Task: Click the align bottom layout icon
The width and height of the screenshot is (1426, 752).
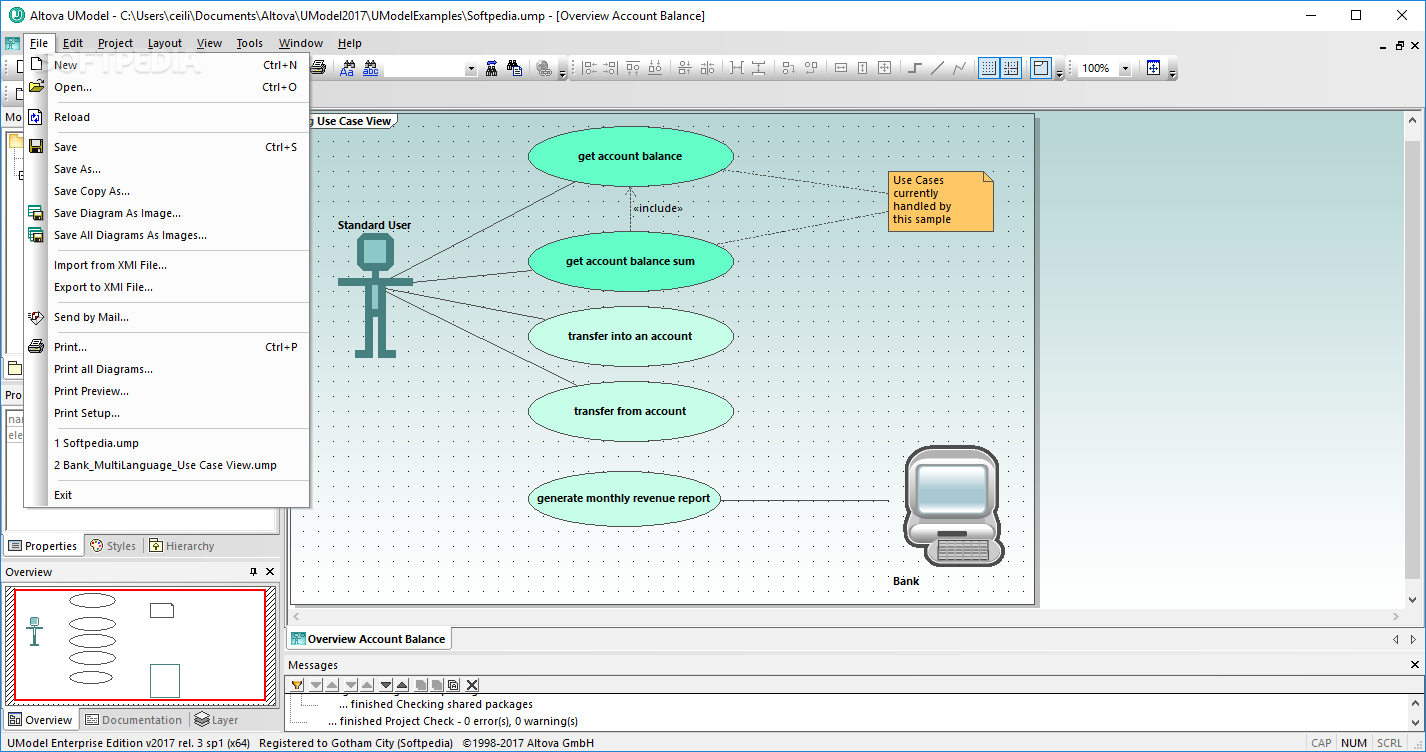Action: 655,68
